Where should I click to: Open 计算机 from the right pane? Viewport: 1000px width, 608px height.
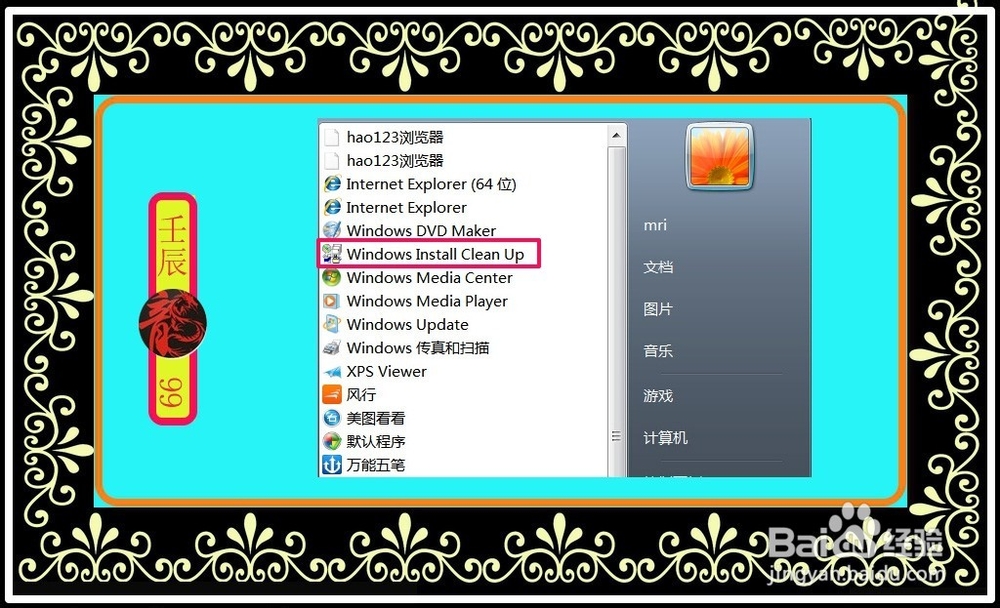click(665, 438)
